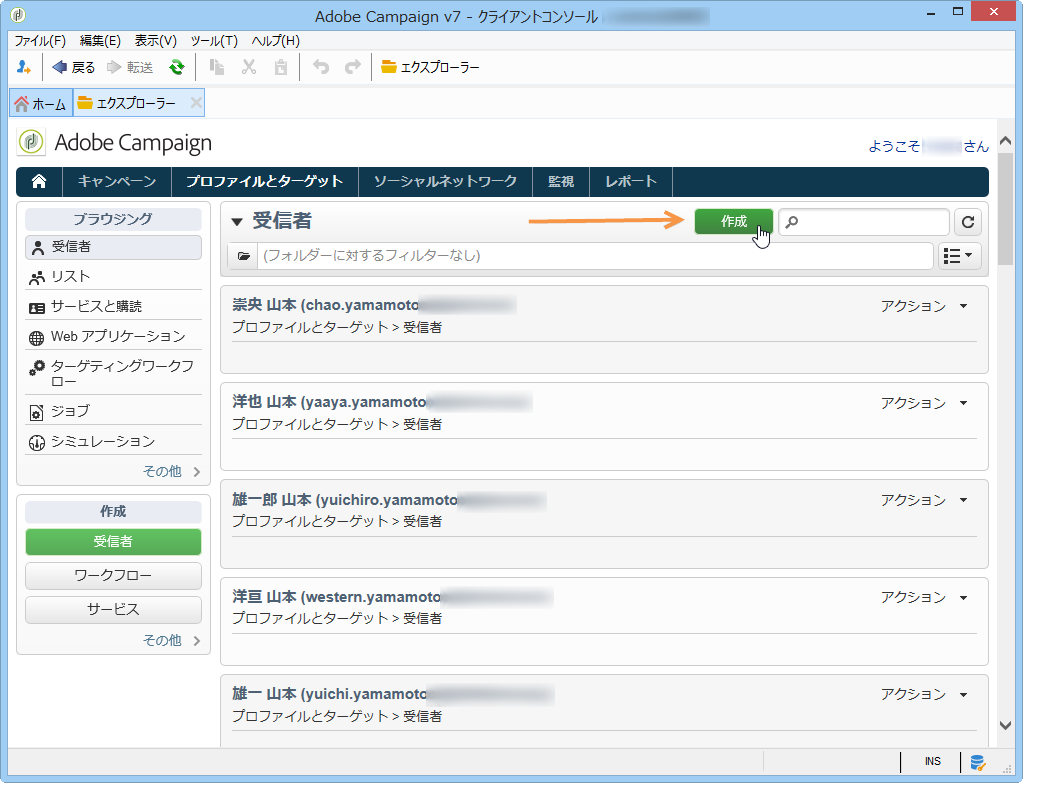
Task: Click the 転送 forward button
Action: 130,67
